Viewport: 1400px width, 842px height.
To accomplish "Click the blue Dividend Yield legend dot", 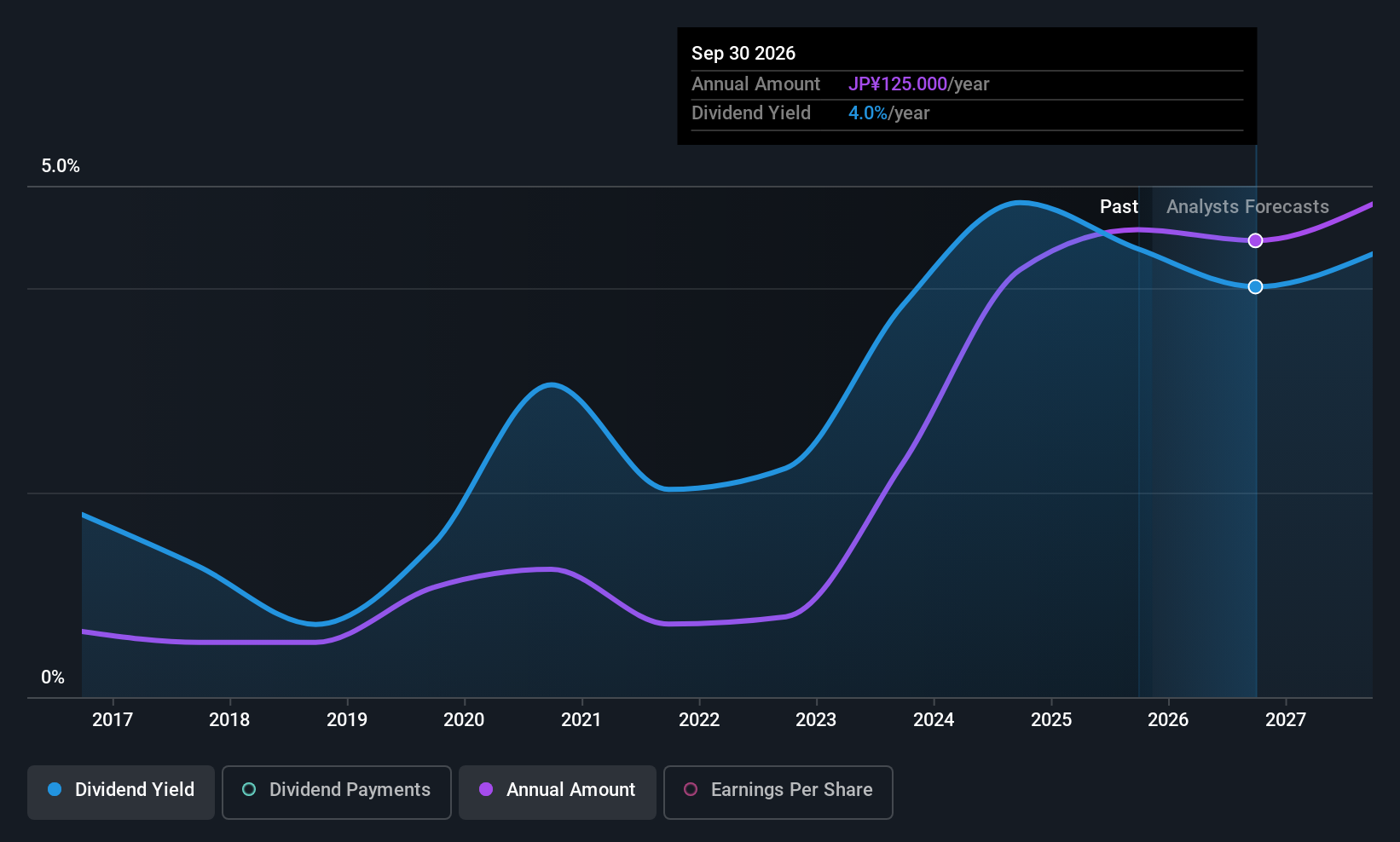I will pos(54,790).
